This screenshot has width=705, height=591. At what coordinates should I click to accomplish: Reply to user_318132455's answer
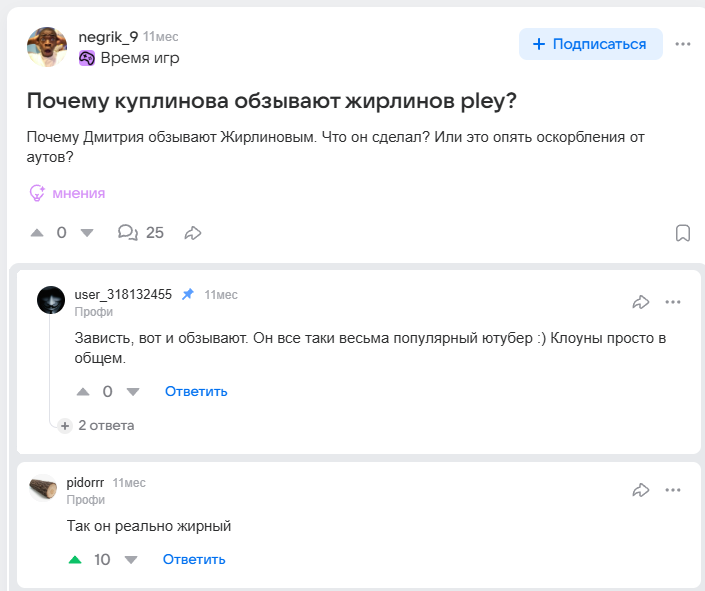point(196,391)
